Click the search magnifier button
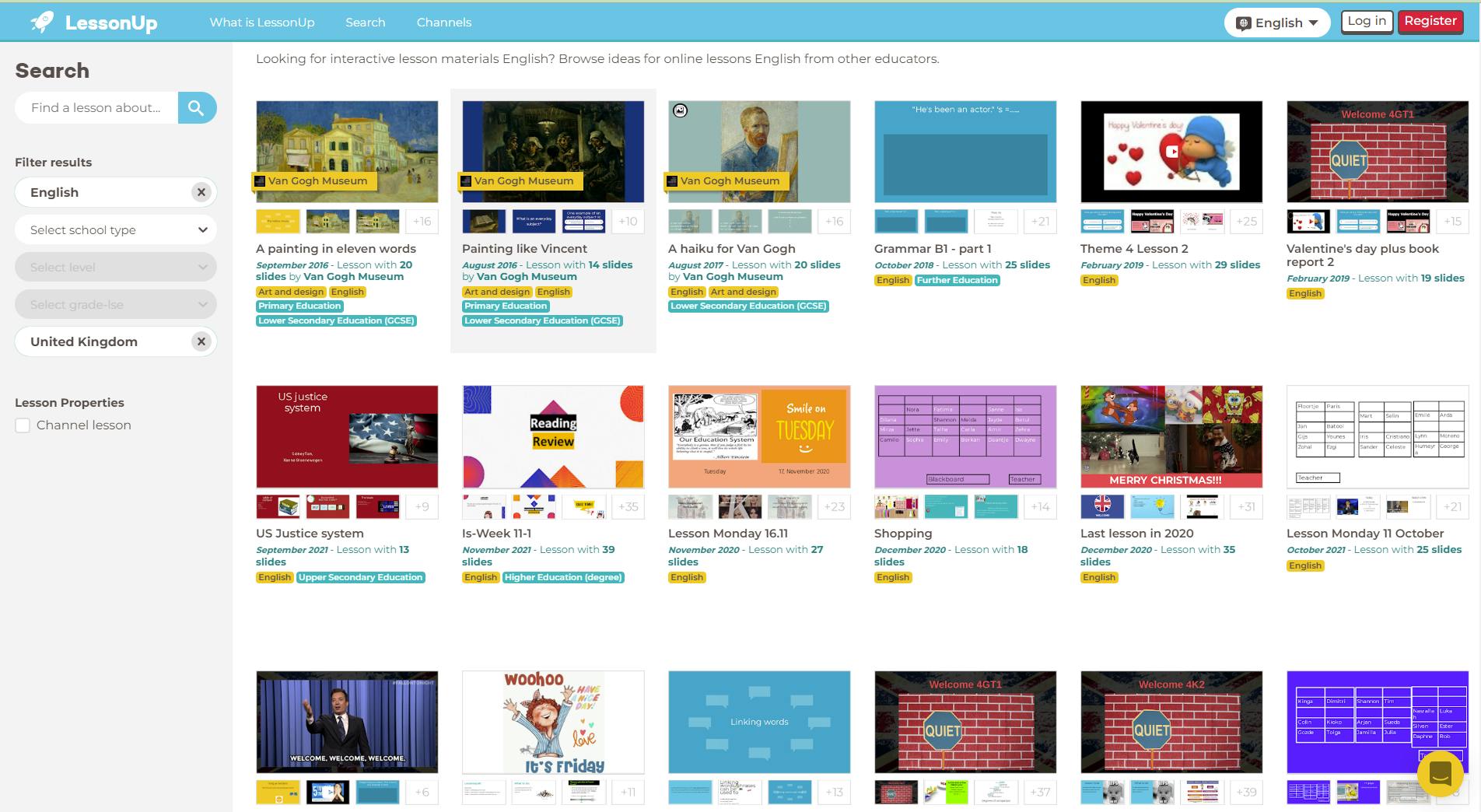 tap(197, 108)
